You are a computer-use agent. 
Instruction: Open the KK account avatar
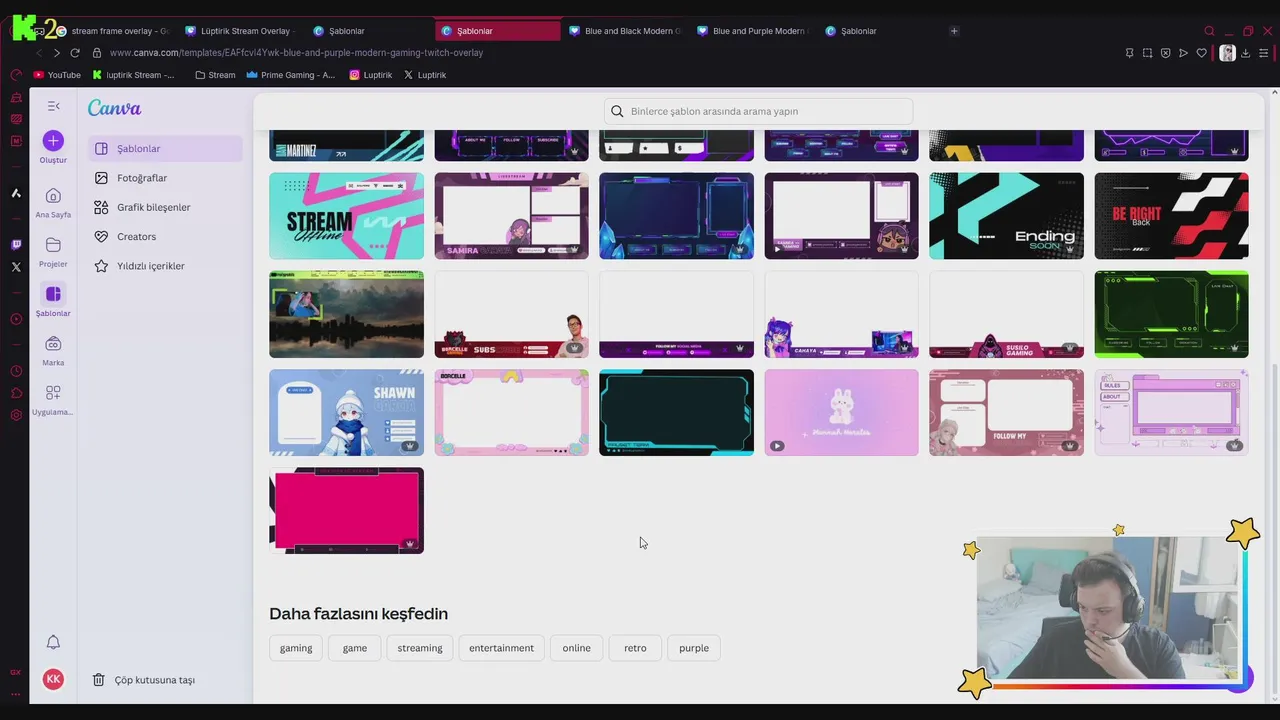click(x=53, y=679)
